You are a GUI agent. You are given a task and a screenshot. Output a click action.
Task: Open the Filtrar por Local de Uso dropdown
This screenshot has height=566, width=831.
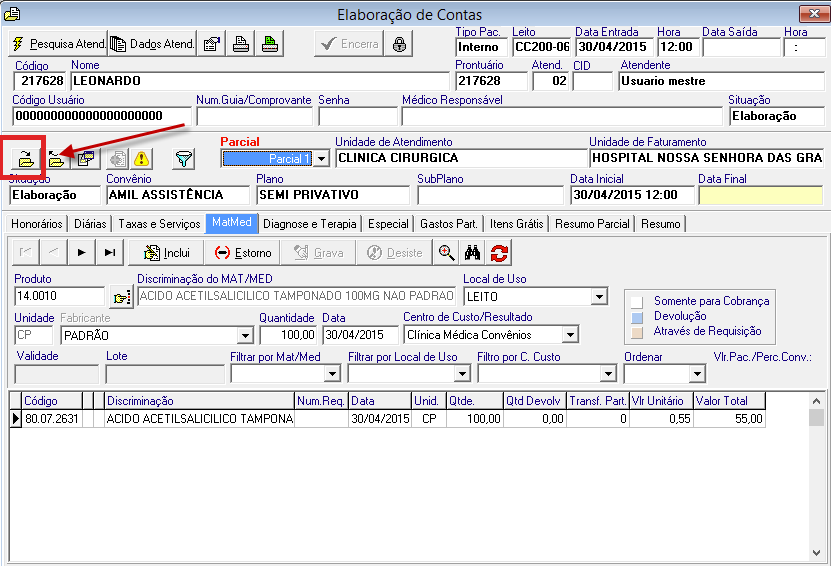[x=462, y=374]
